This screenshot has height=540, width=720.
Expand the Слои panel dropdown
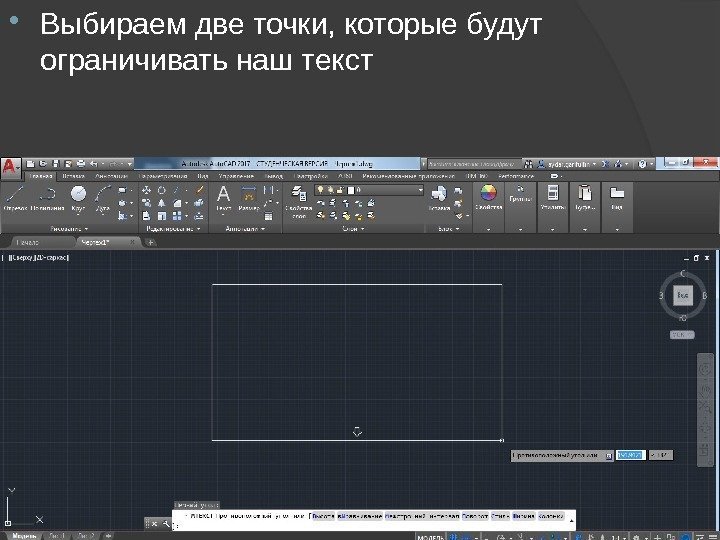pos(353,228)
